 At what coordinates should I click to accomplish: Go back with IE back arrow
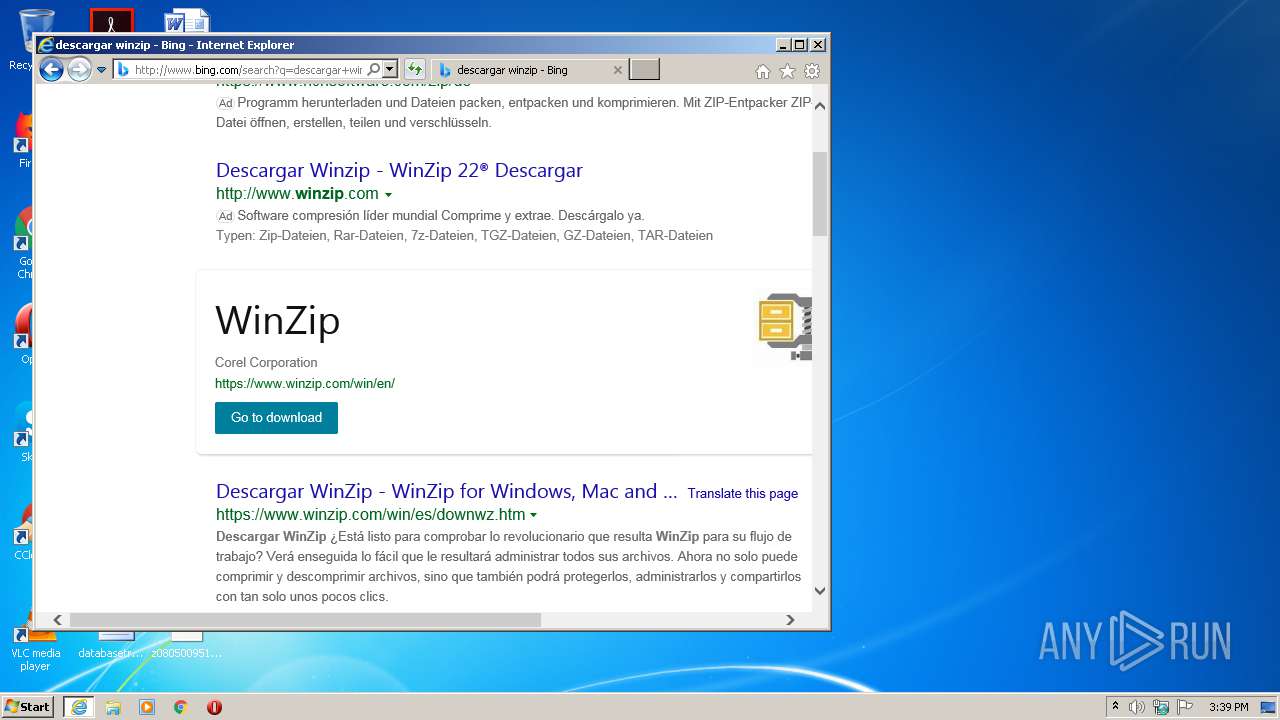click(x=51, y=70)
